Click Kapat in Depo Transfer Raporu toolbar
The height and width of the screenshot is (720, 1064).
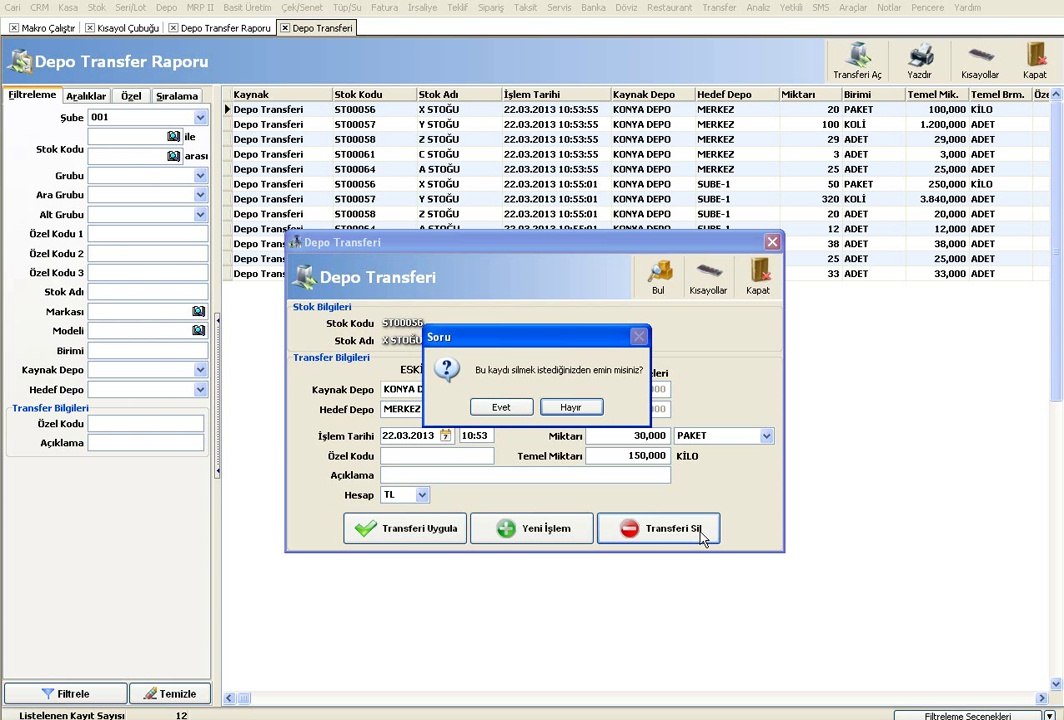pyautogui.click(x=1035, y=60)
